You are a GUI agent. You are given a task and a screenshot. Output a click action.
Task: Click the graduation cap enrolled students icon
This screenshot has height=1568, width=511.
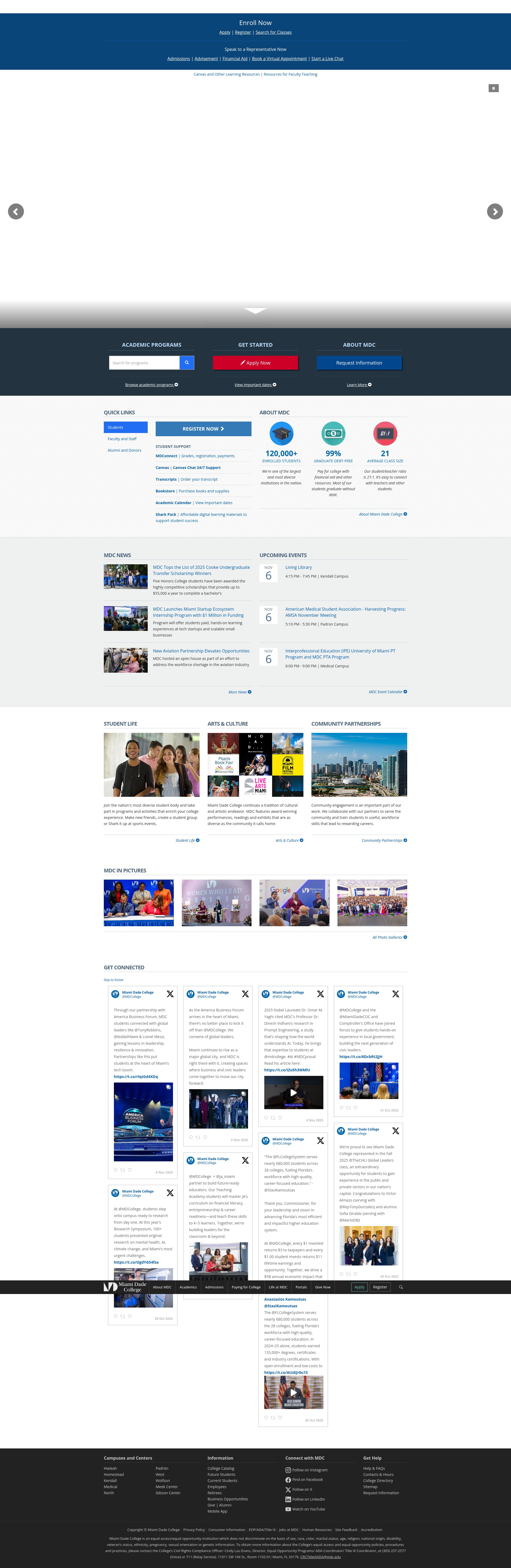[281, 433]
